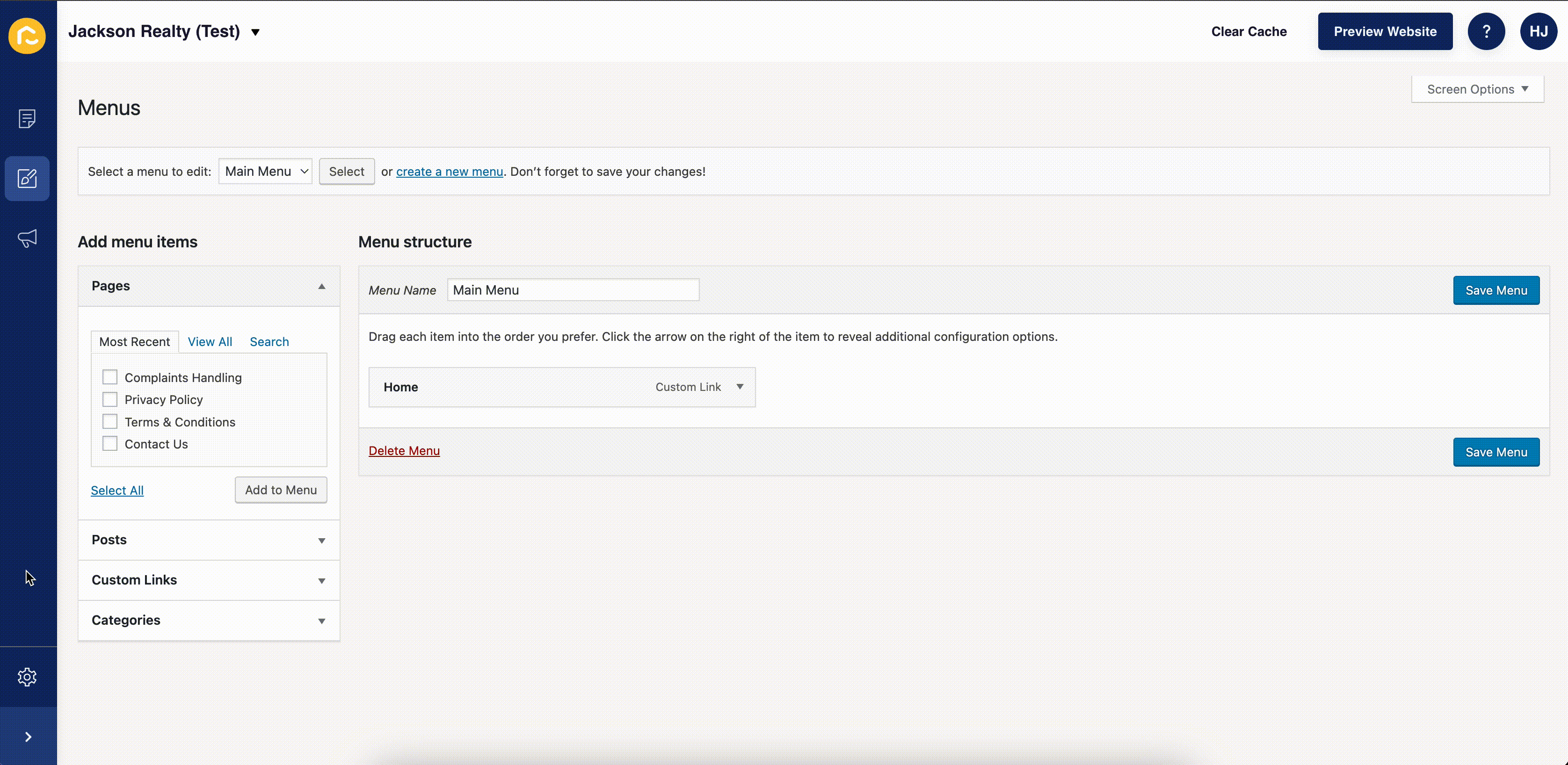Check the Complaints Handling checkbox
This screenshot has height=765, width=1568.
(x=109, y=377)
